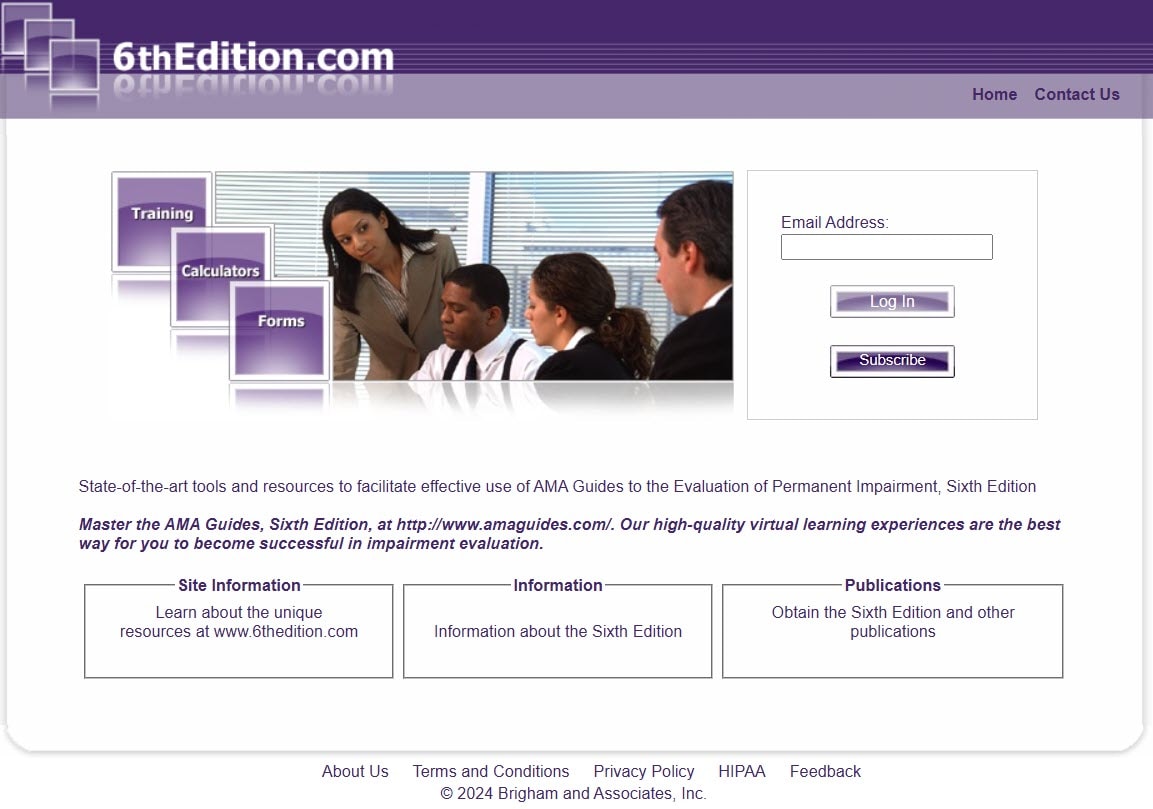Select the Training tile
Image resolution: width=1153 pixels, height=809 pixels.
coord(162,221)
